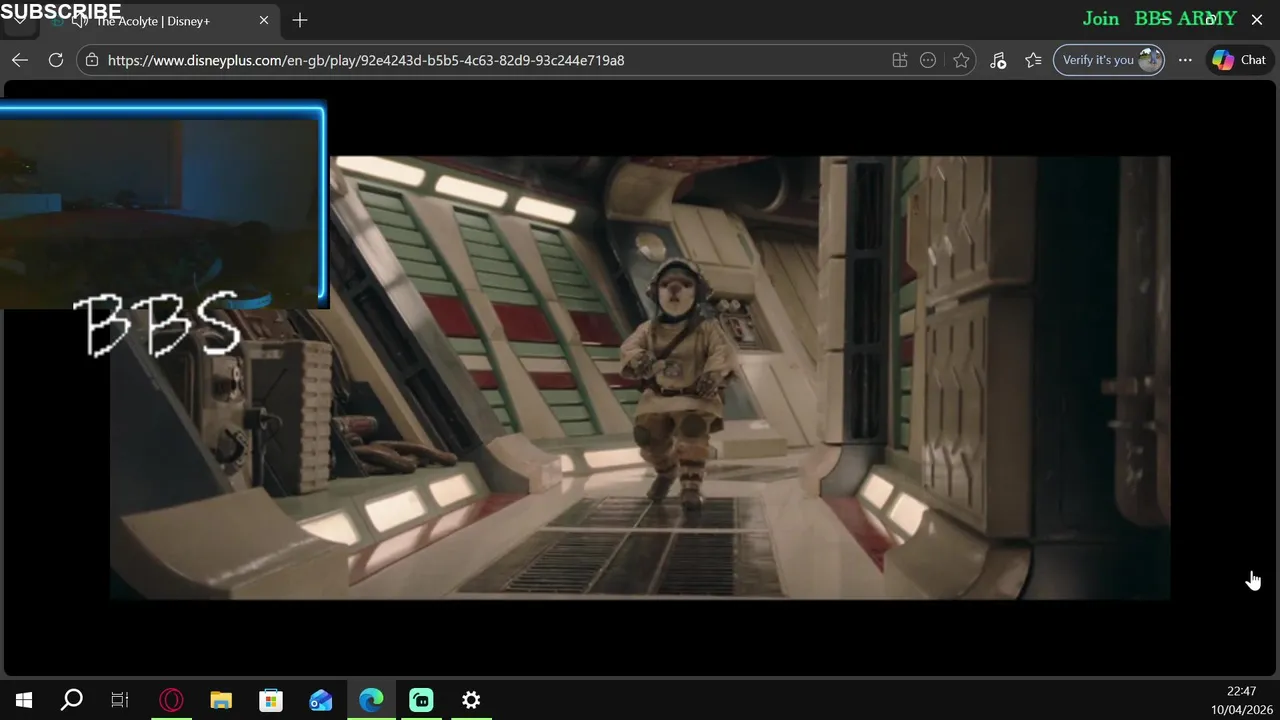Open the Favourites list

coord(1033,60)
